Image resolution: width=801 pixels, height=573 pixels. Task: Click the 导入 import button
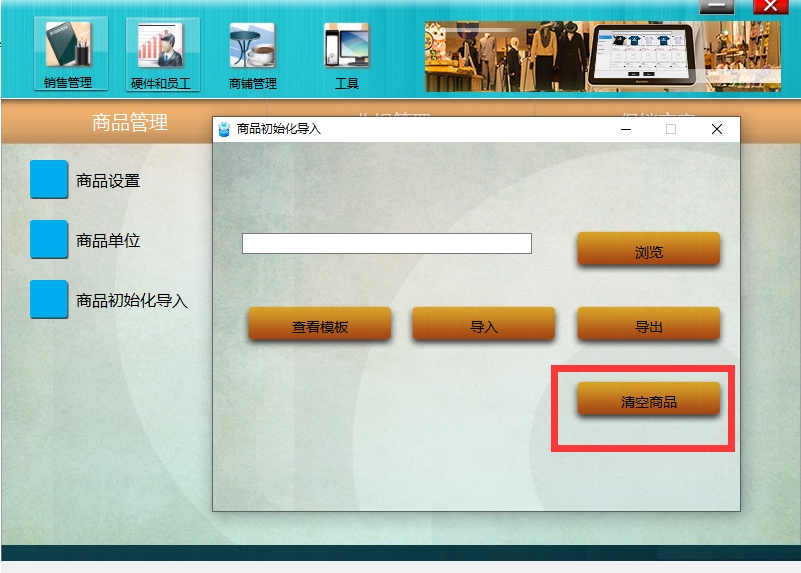click(x=484, y=323)
